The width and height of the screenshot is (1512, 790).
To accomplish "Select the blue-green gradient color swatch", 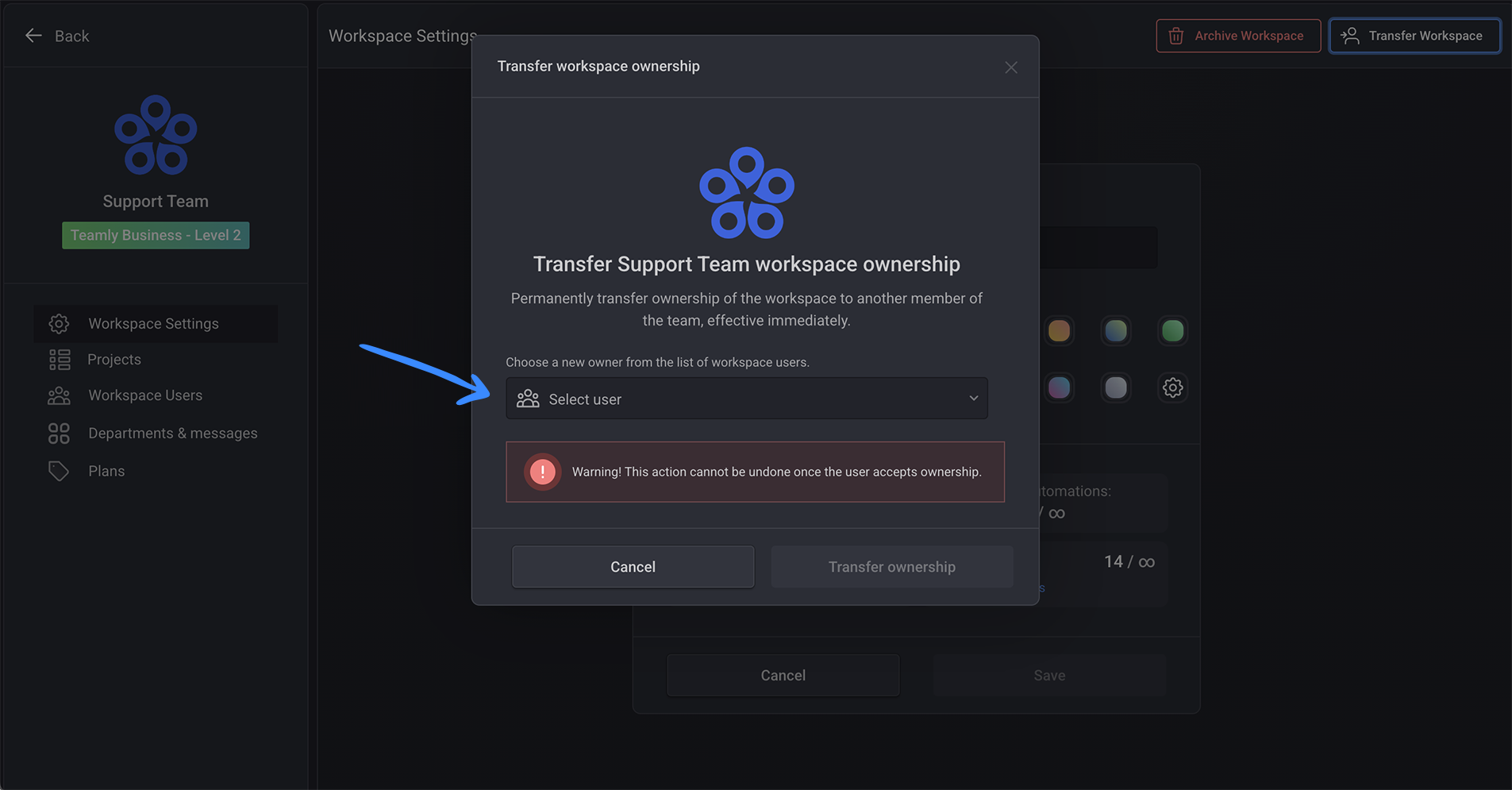I will click(x=1116, y=330).
